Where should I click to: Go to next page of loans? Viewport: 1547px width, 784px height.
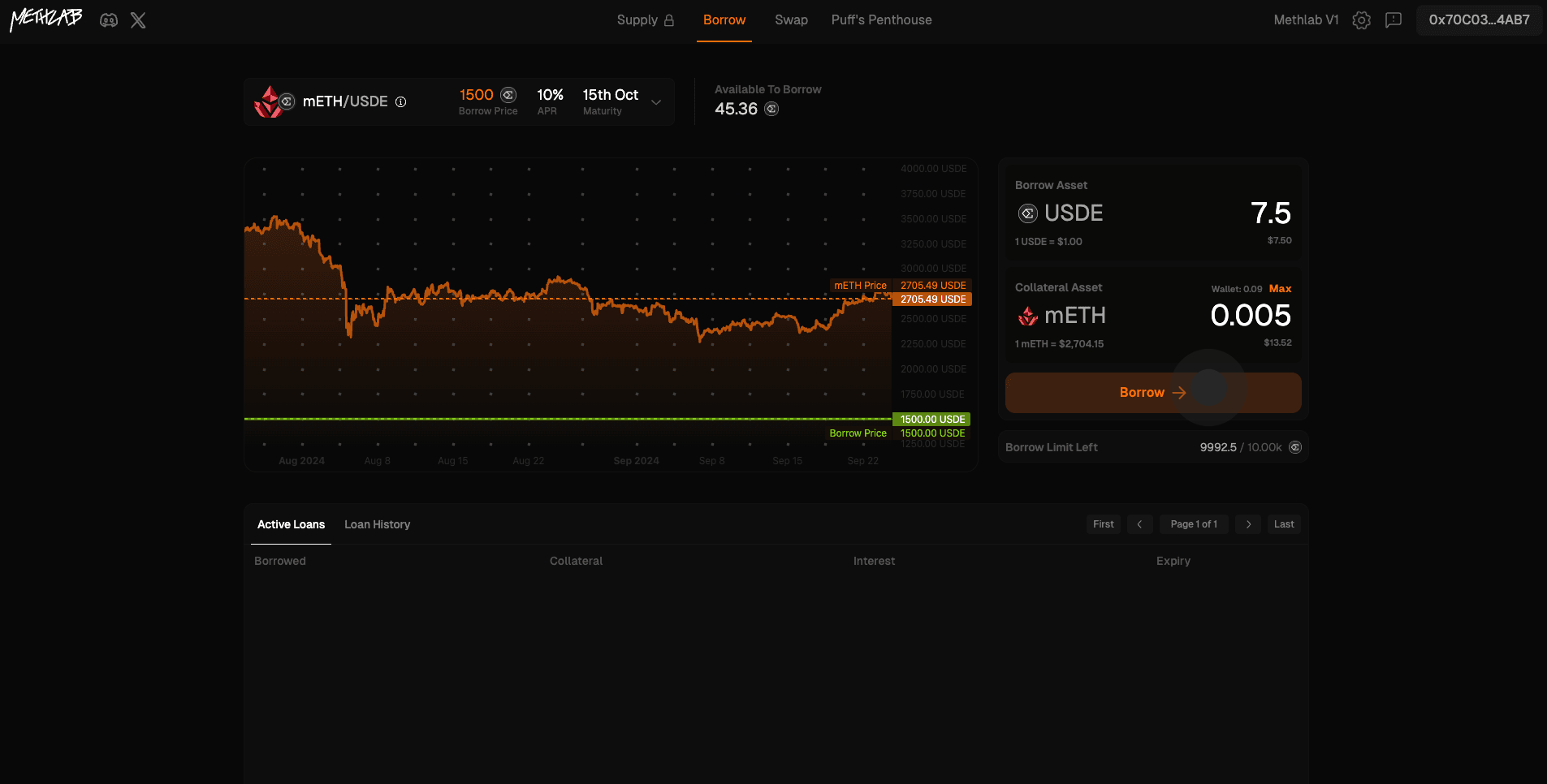1248,524
